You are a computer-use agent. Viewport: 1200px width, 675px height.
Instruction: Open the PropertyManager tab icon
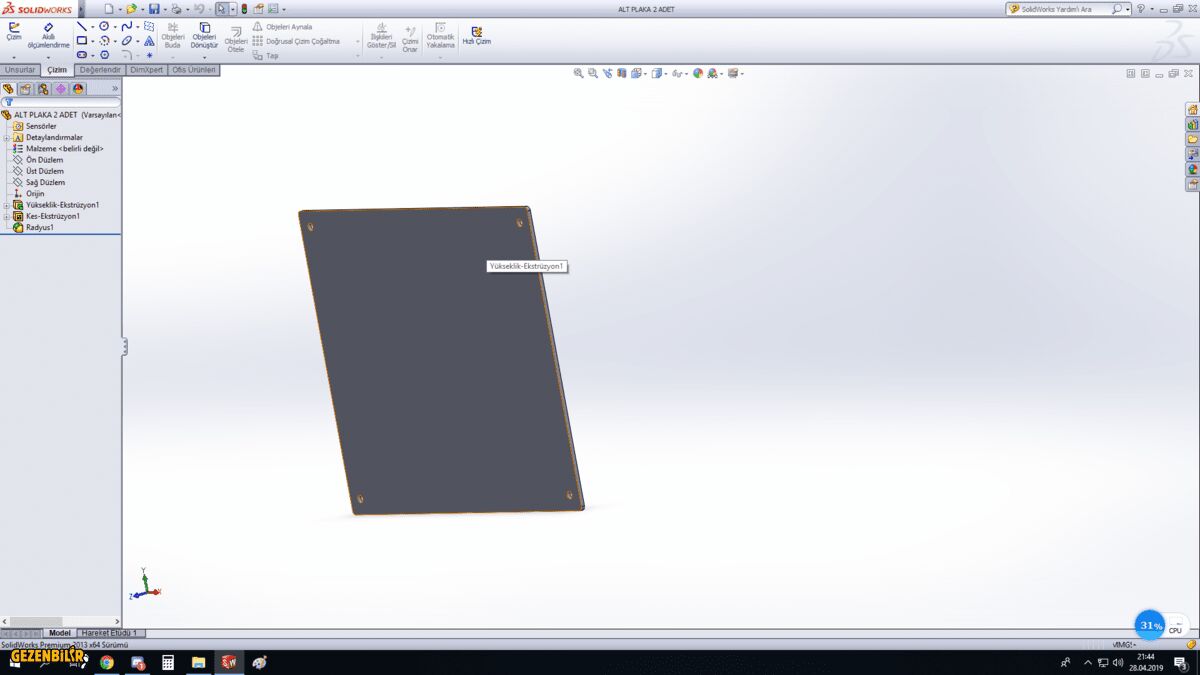coord(26,89)
